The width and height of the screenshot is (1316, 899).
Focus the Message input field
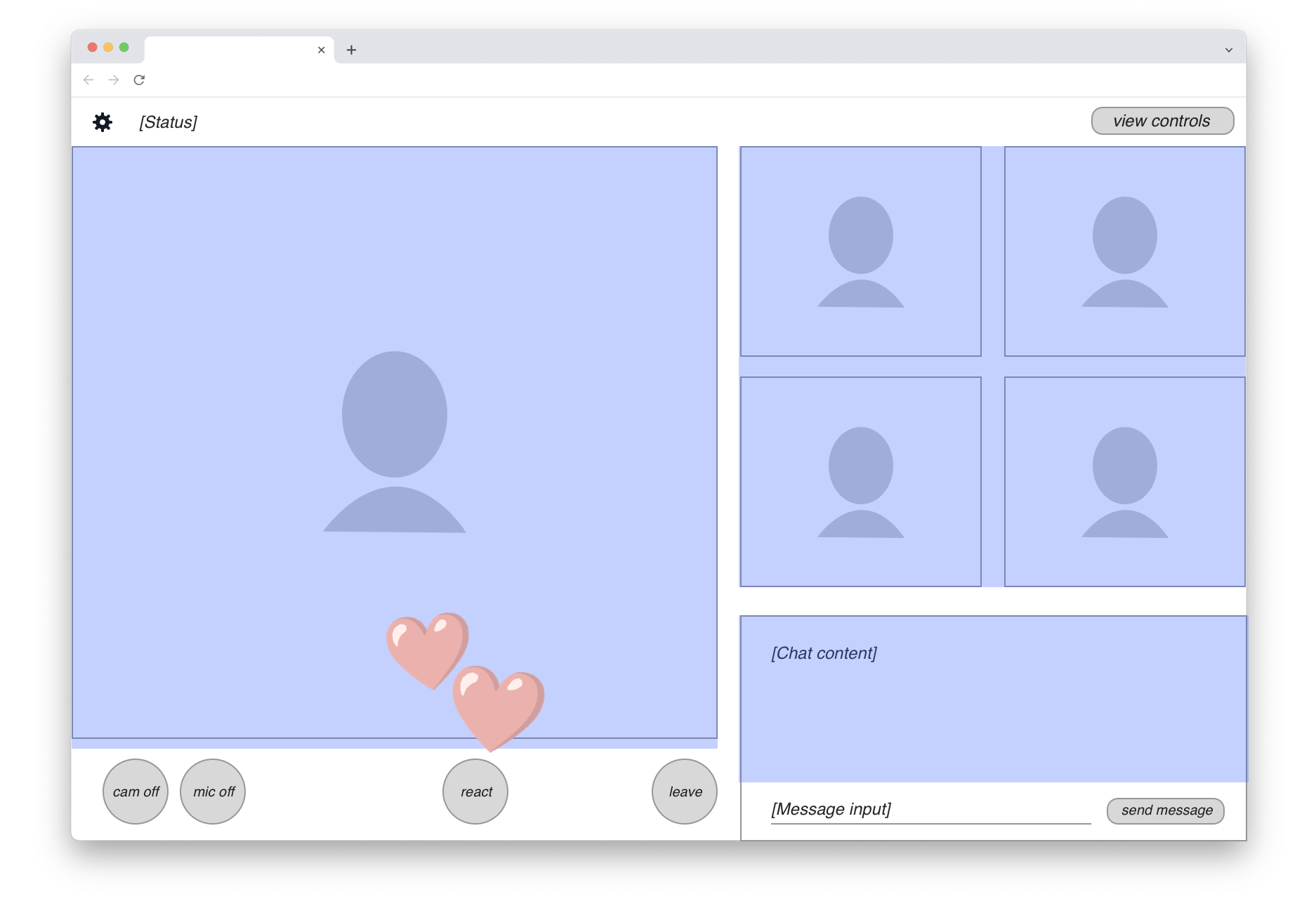click(x=930, y=810)
